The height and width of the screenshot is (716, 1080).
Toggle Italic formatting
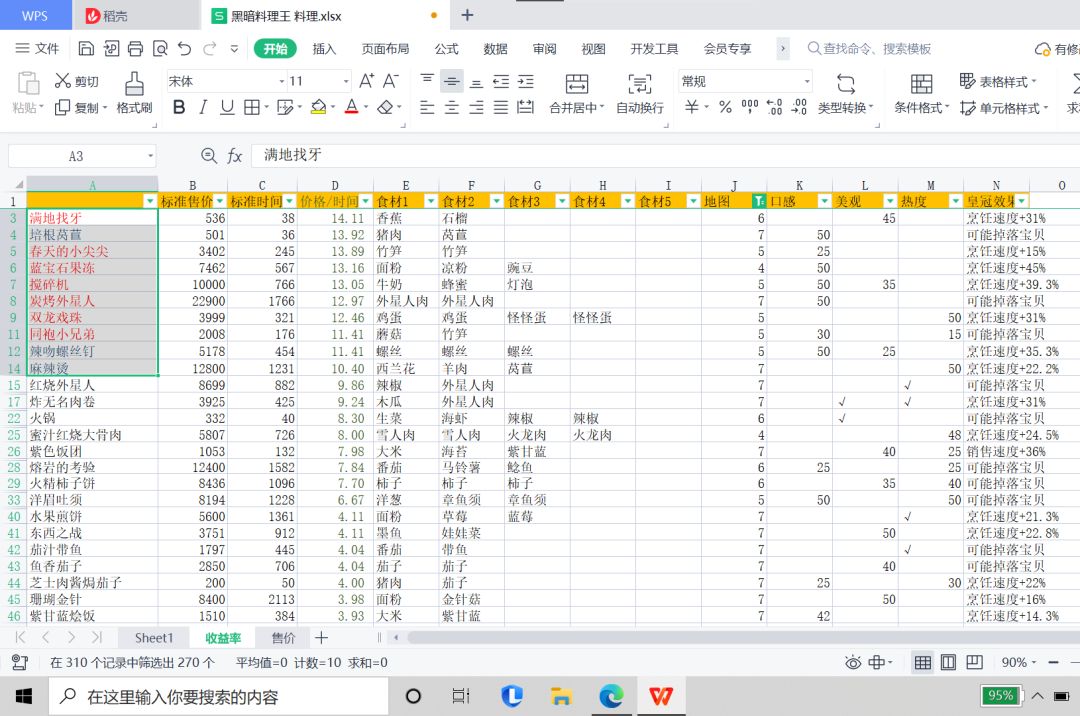click(x=203, y=108)
